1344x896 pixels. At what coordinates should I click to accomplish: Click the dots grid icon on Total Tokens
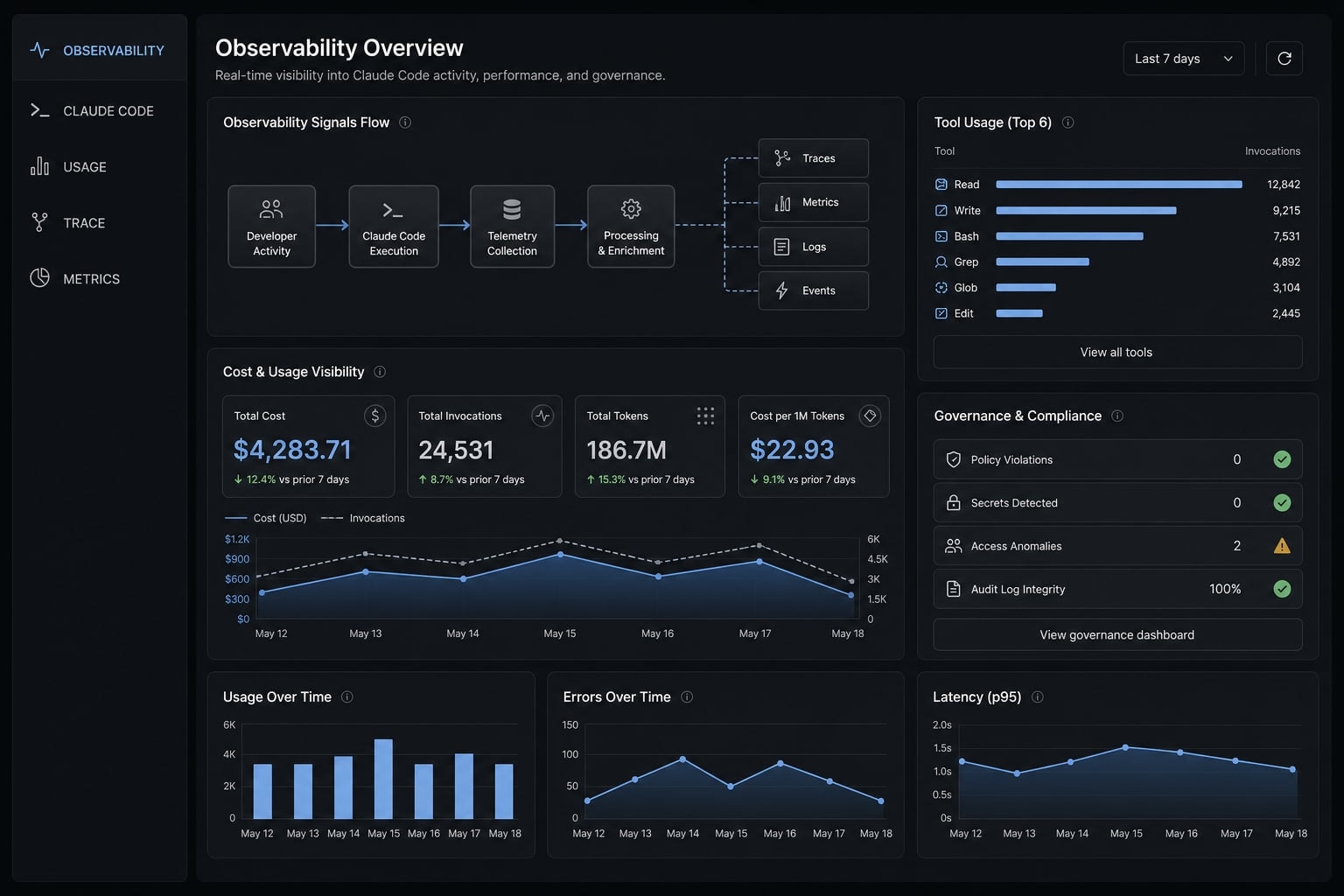705,416
